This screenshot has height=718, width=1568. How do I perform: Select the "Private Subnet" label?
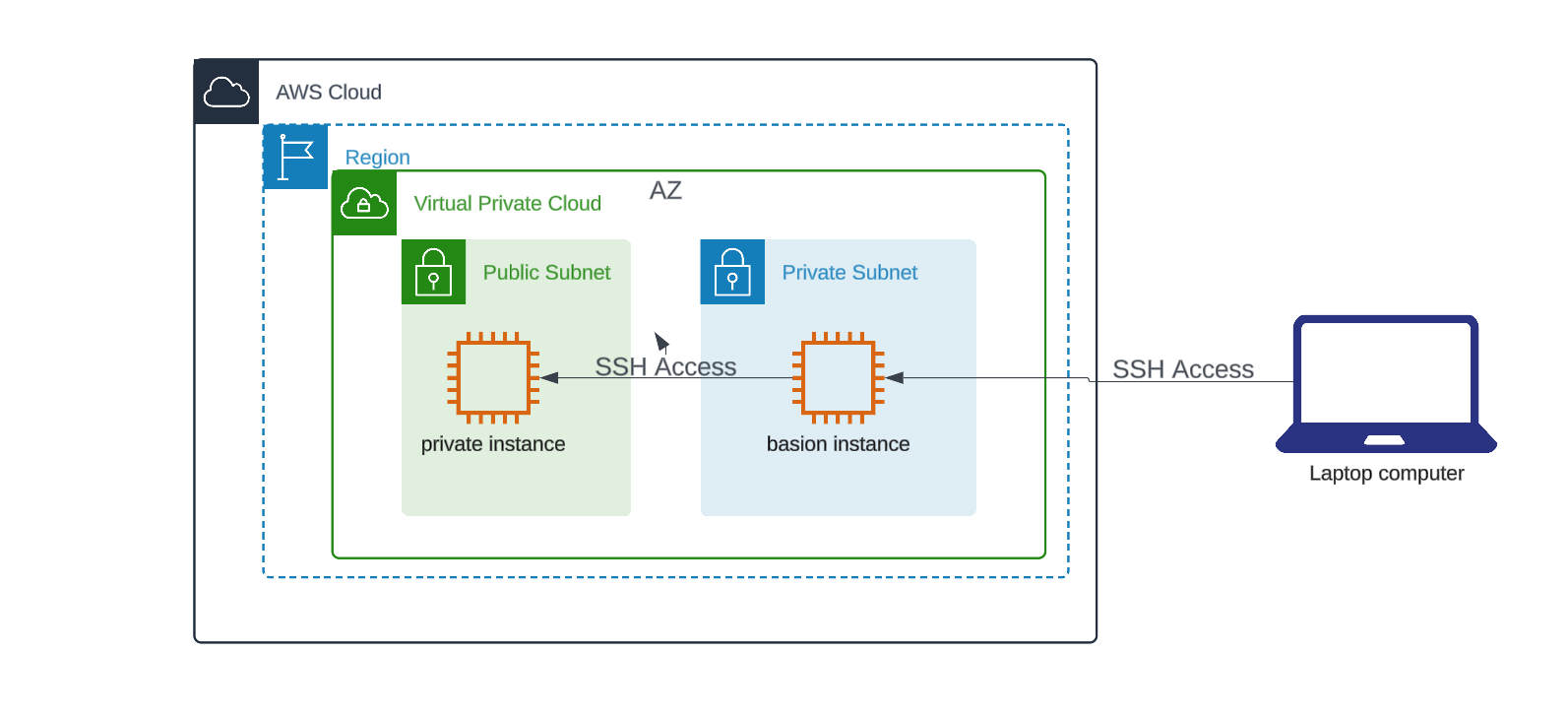tap(849, 273)
